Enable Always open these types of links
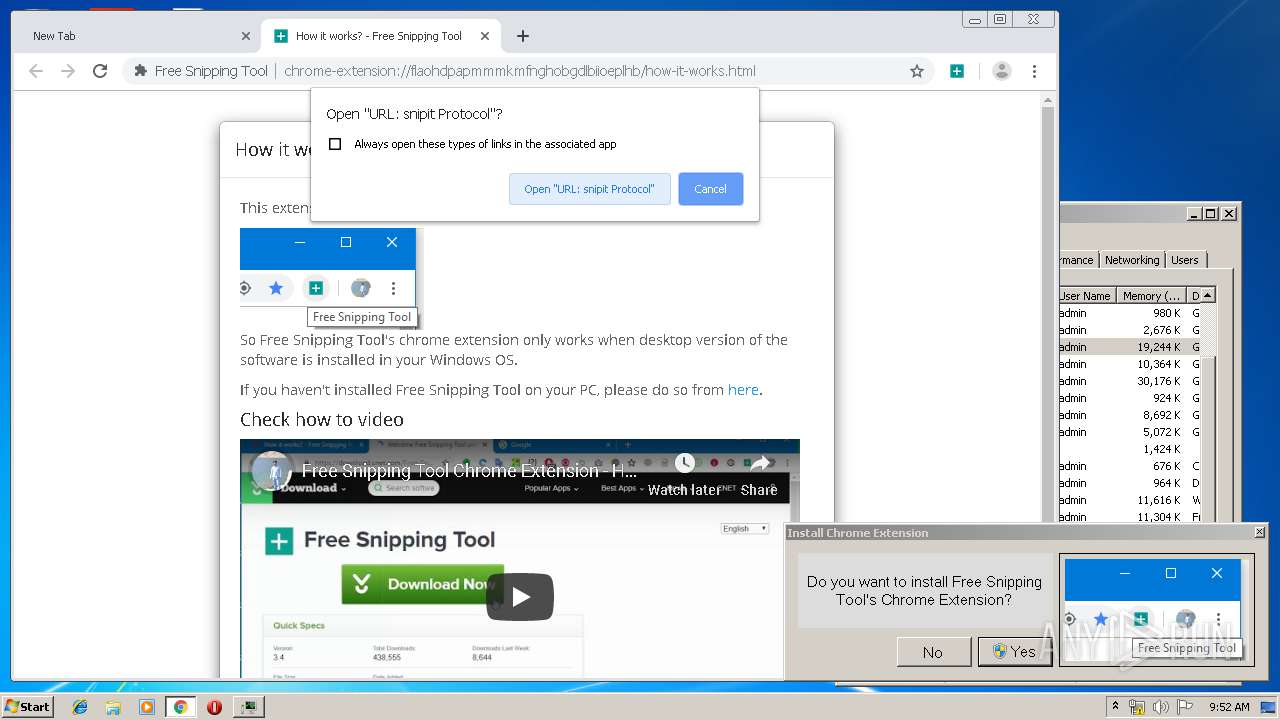Screen dimensions: 1280x720 click(x=335, y=144)
